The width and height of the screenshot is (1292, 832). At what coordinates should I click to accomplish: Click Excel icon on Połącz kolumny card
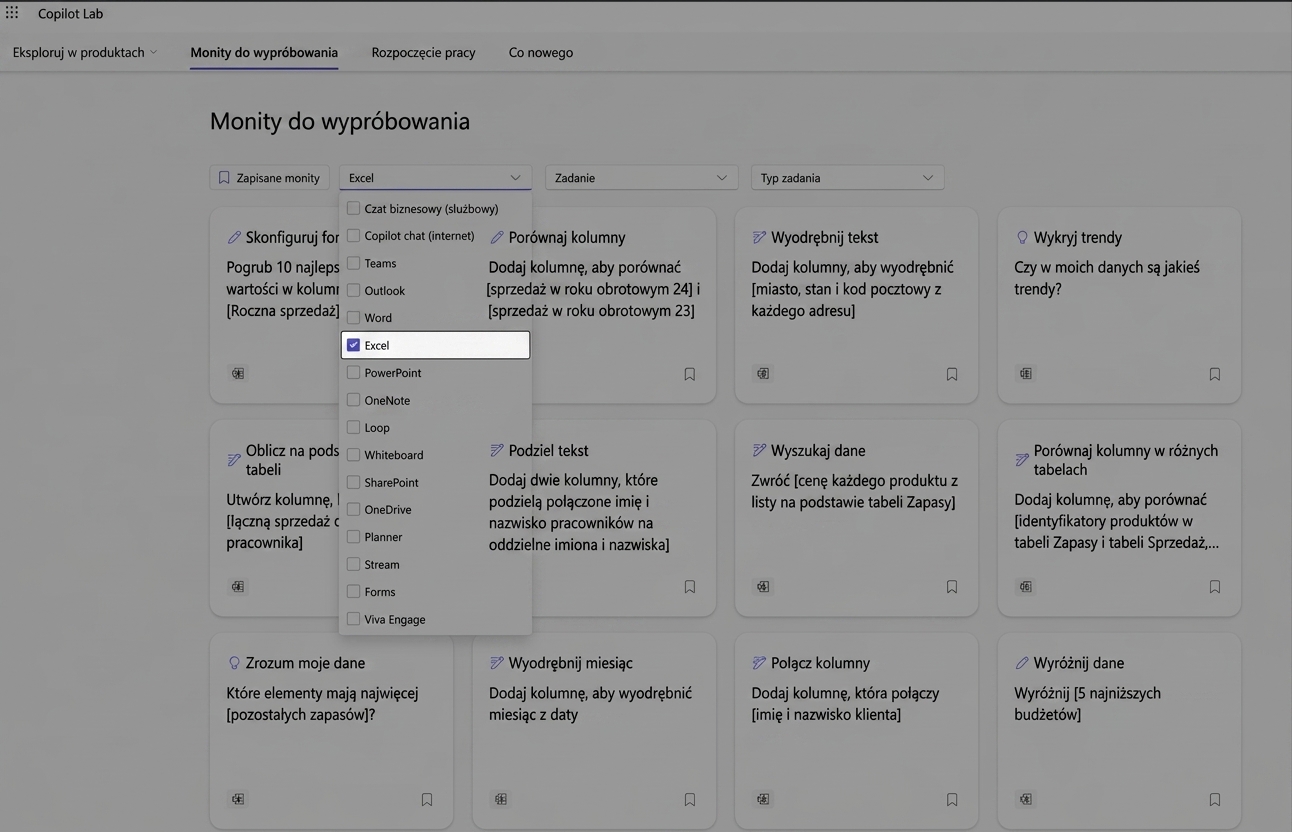point(763,799)
